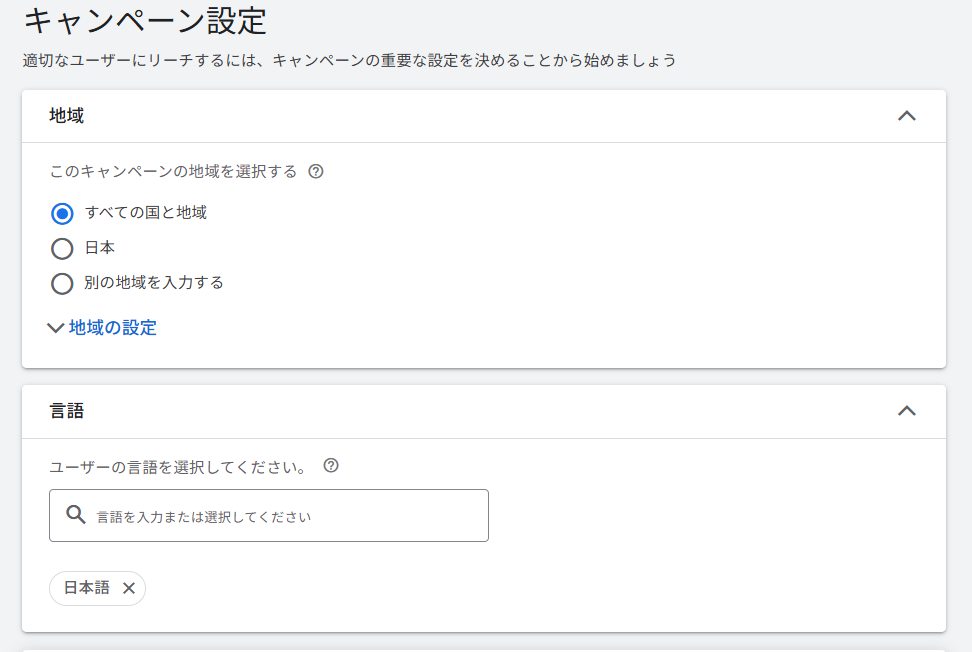The width and height of the screenshot is (972, 652).
Task: Click the 別の地域を入力する label text
Action: [154, 283]
